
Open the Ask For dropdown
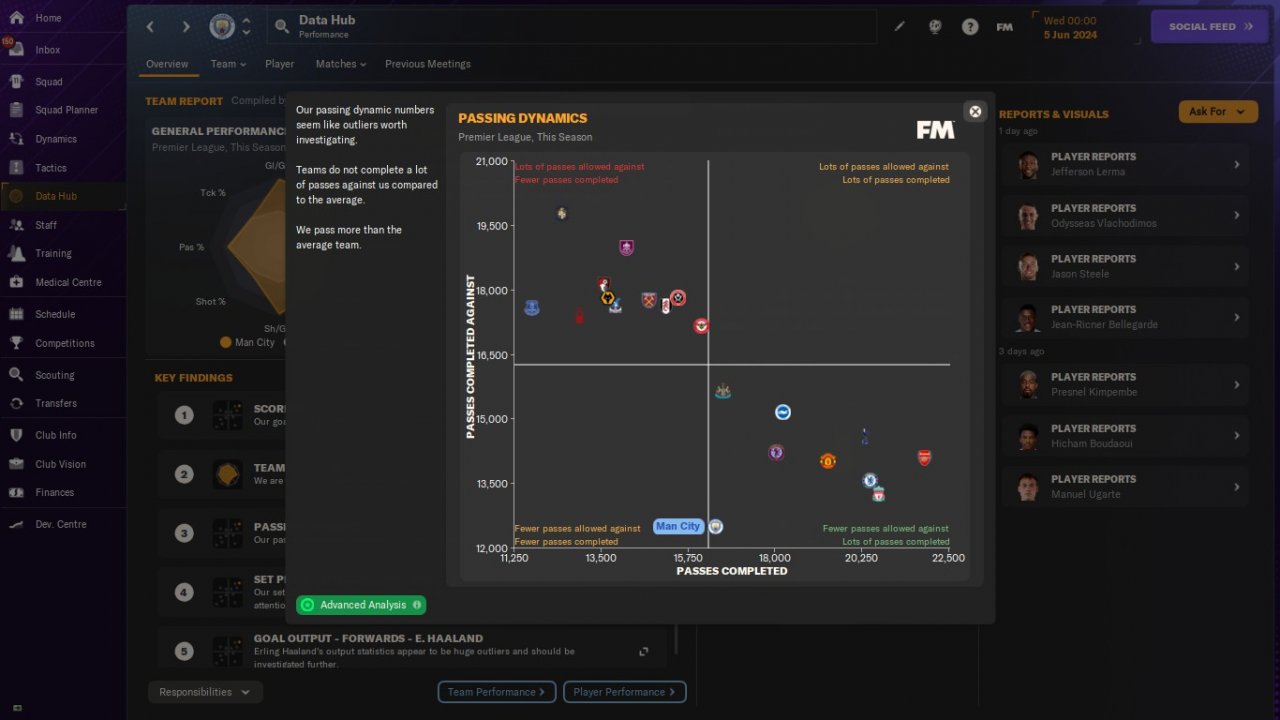pos(1218,111)
